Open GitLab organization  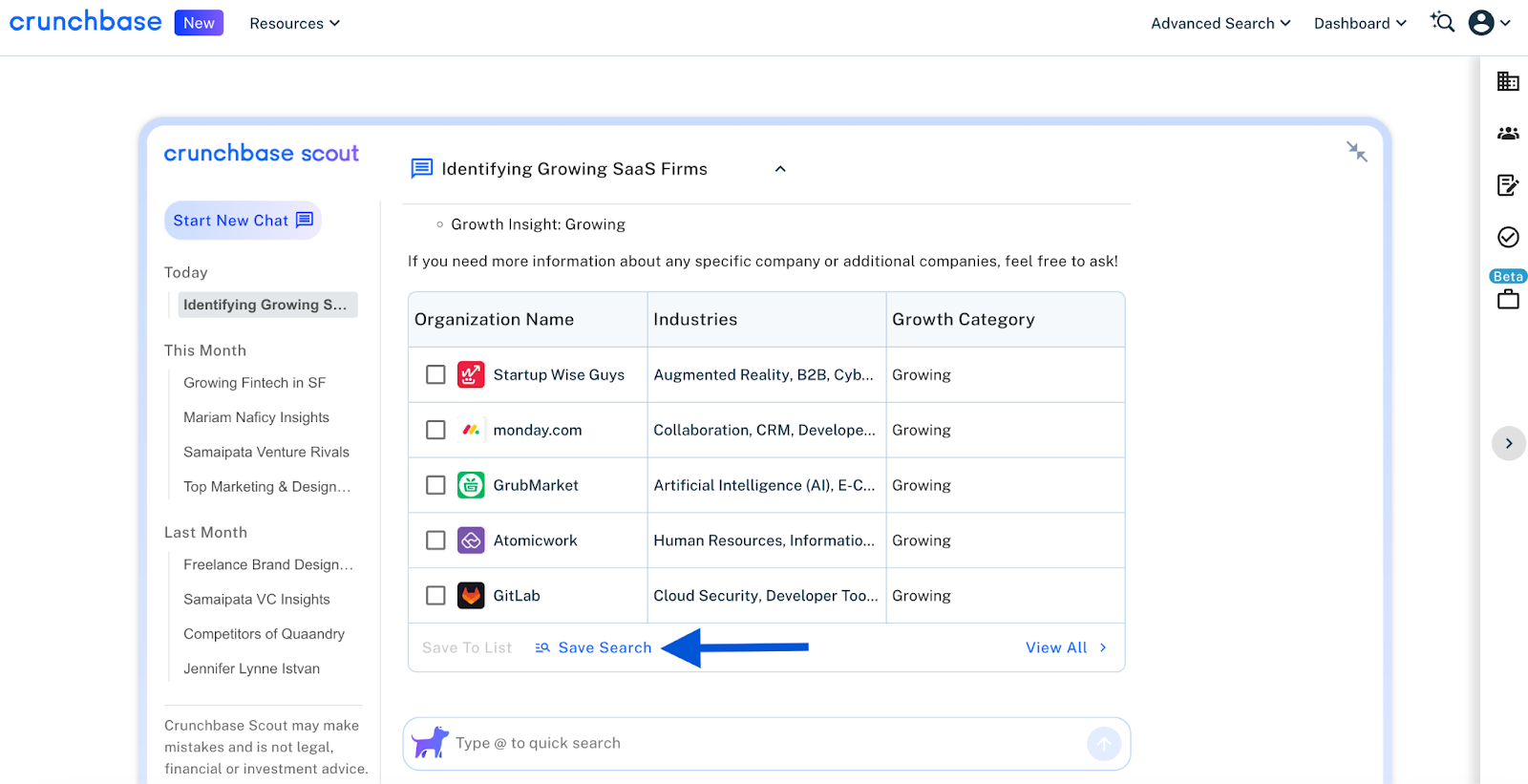click(517, 596)
